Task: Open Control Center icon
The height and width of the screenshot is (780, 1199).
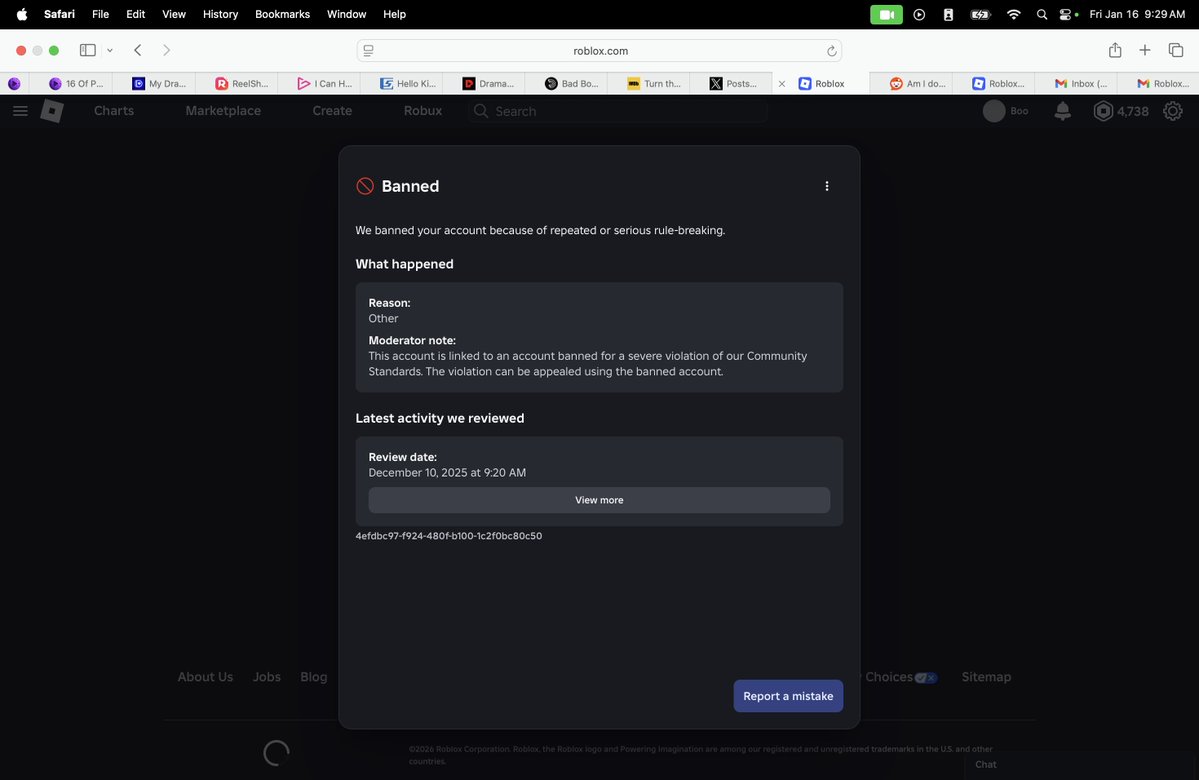Action: [x=1065, y=15]
